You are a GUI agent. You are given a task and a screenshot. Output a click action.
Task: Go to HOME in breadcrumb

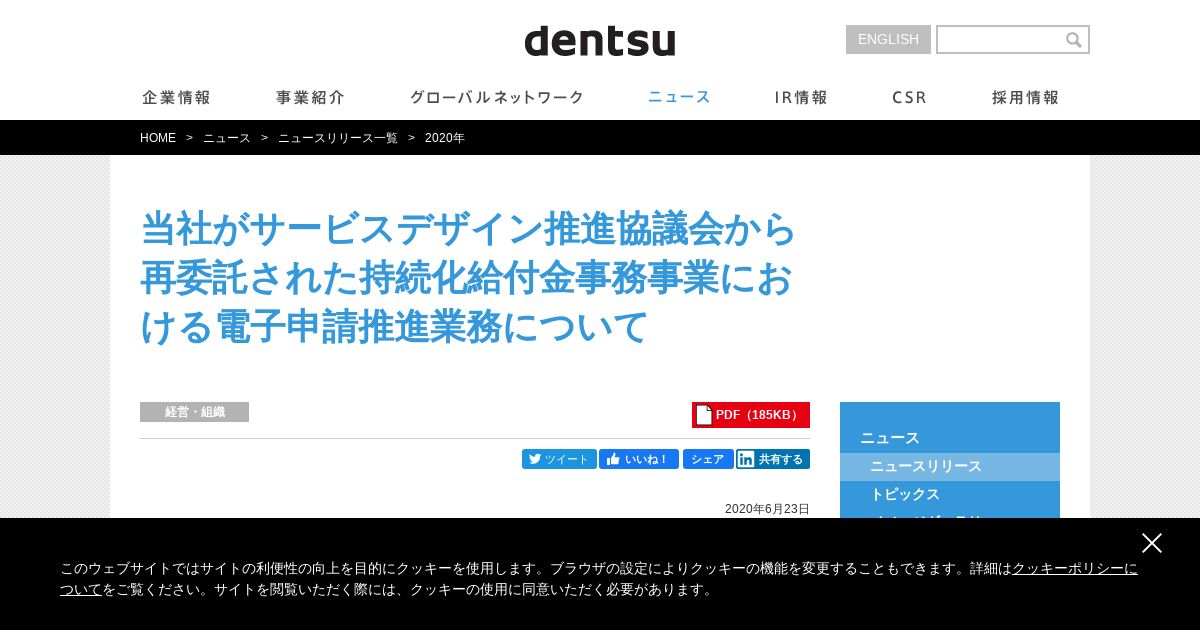(x=158, y=138)
